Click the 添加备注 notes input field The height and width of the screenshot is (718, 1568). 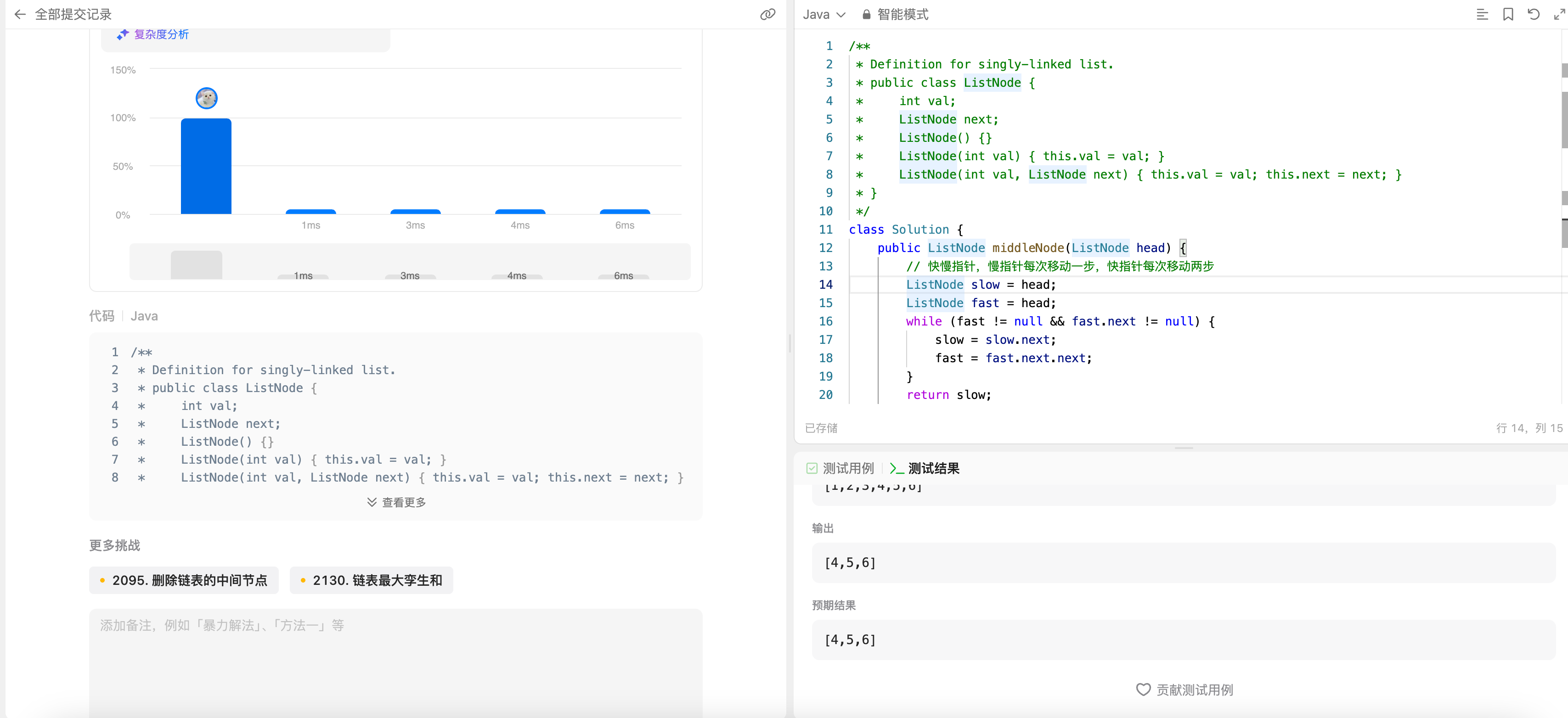395,657
